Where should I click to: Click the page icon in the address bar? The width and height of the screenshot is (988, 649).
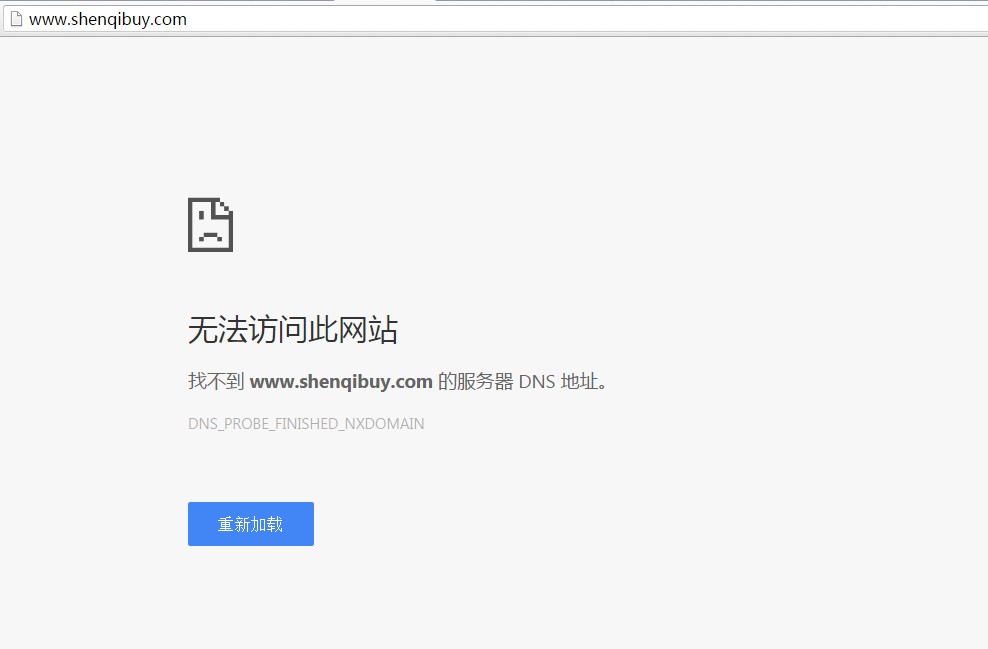point(16,19)
